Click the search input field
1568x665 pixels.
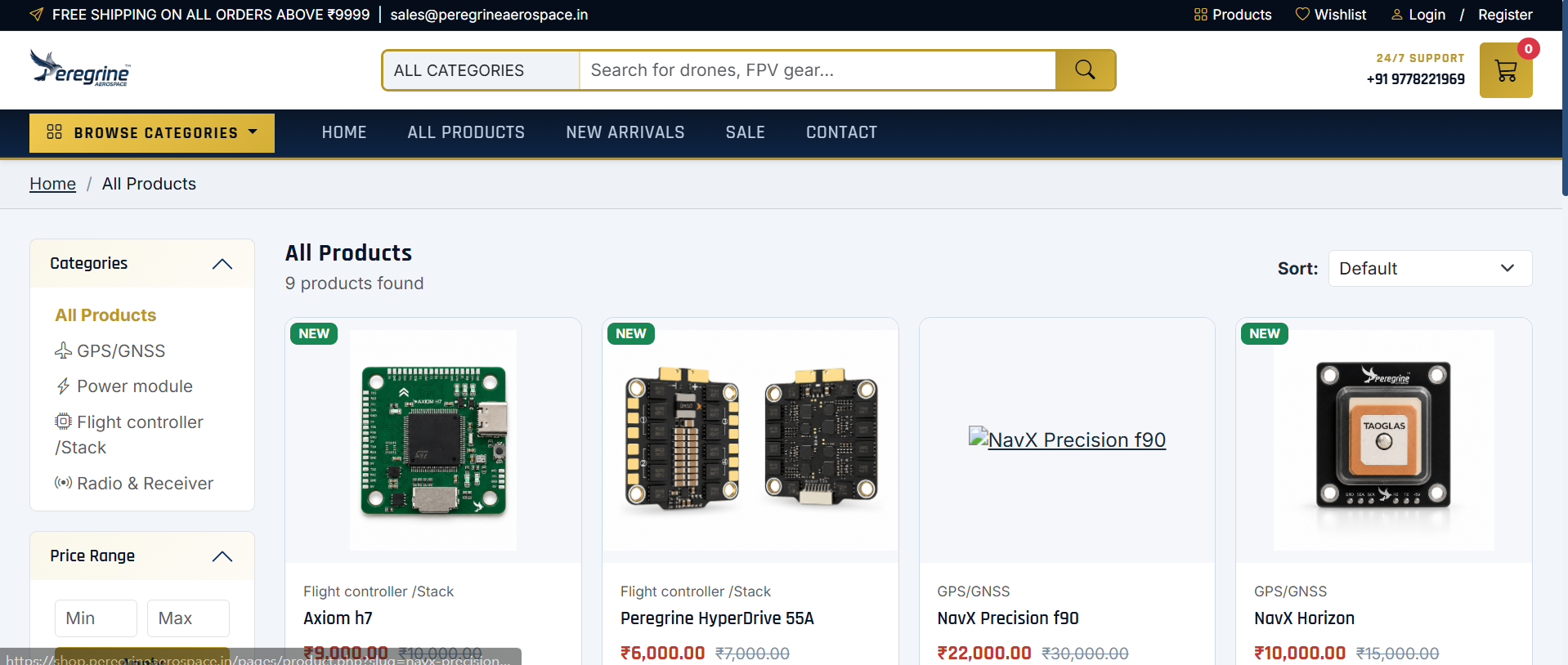(x=818, y=70)
